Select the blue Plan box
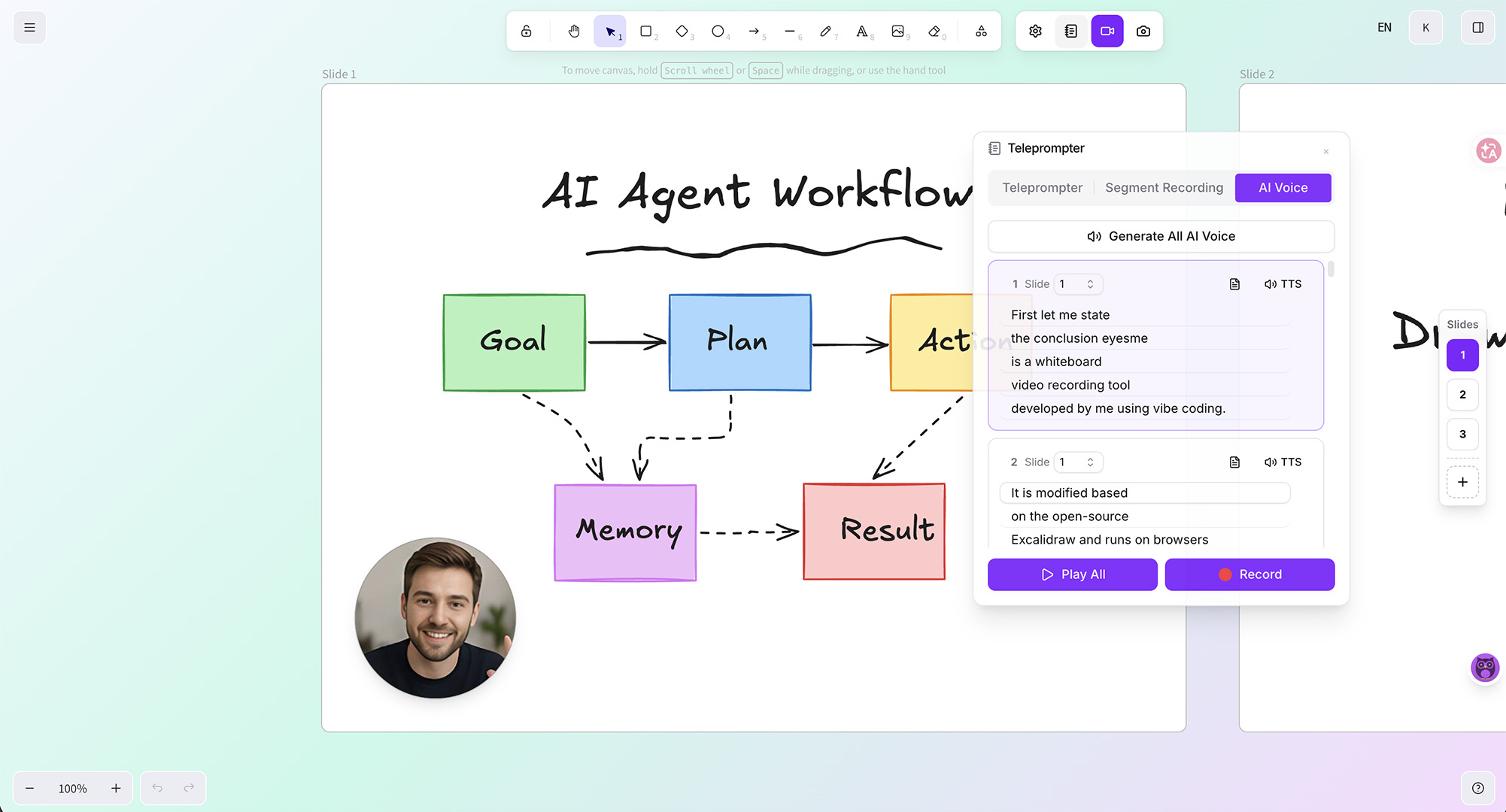 coord(740,343)
